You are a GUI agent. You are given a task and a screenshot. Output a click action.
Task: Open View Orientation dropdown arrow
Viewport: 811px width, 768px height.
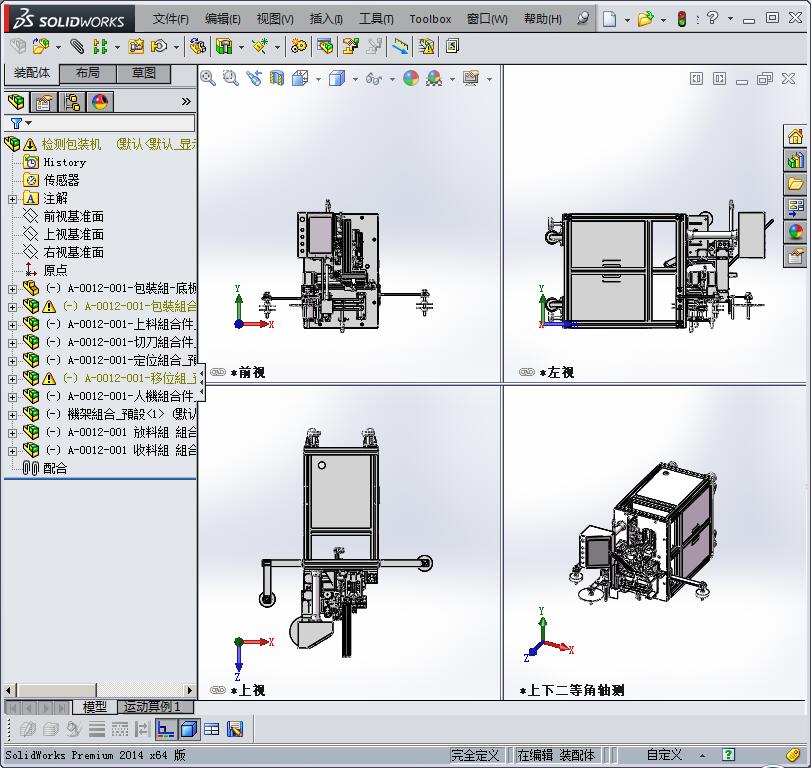(318, 79)
